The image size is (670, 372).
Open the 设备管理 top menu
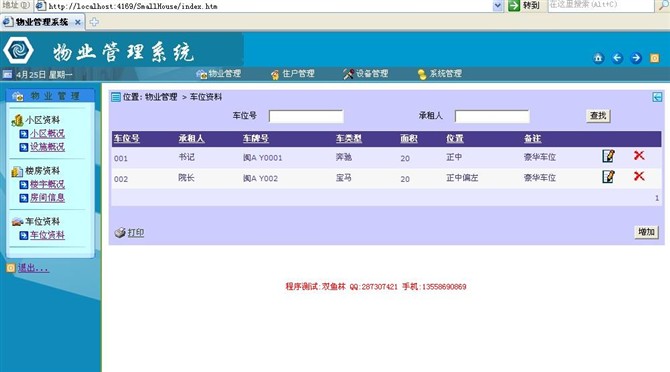[x=366, y=73]
